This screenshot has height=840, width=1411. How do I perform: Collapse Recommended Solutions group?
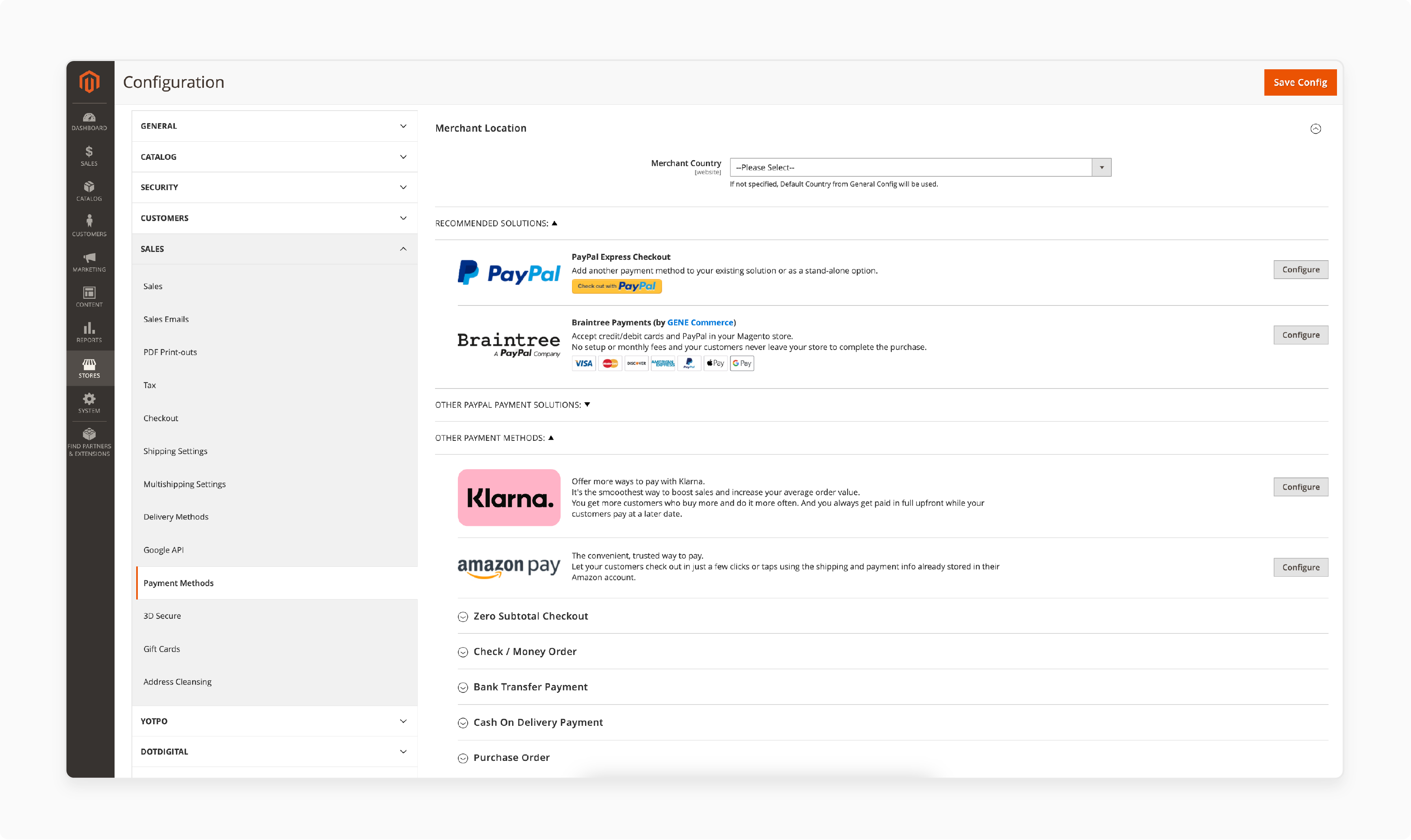click(496, 224)
